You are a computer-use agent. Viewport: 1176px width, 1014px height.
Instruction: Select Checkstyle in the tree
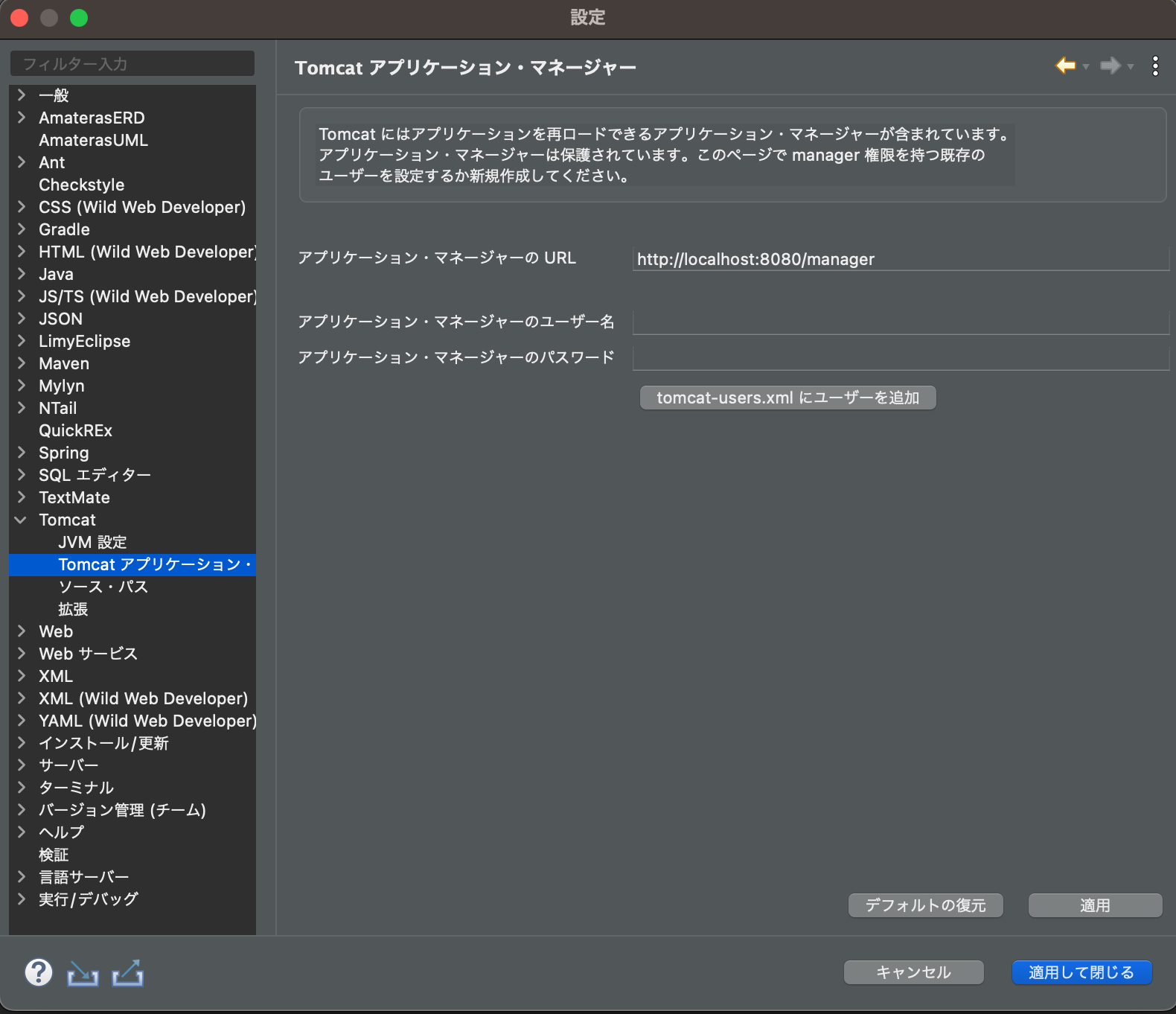point(81,185)
